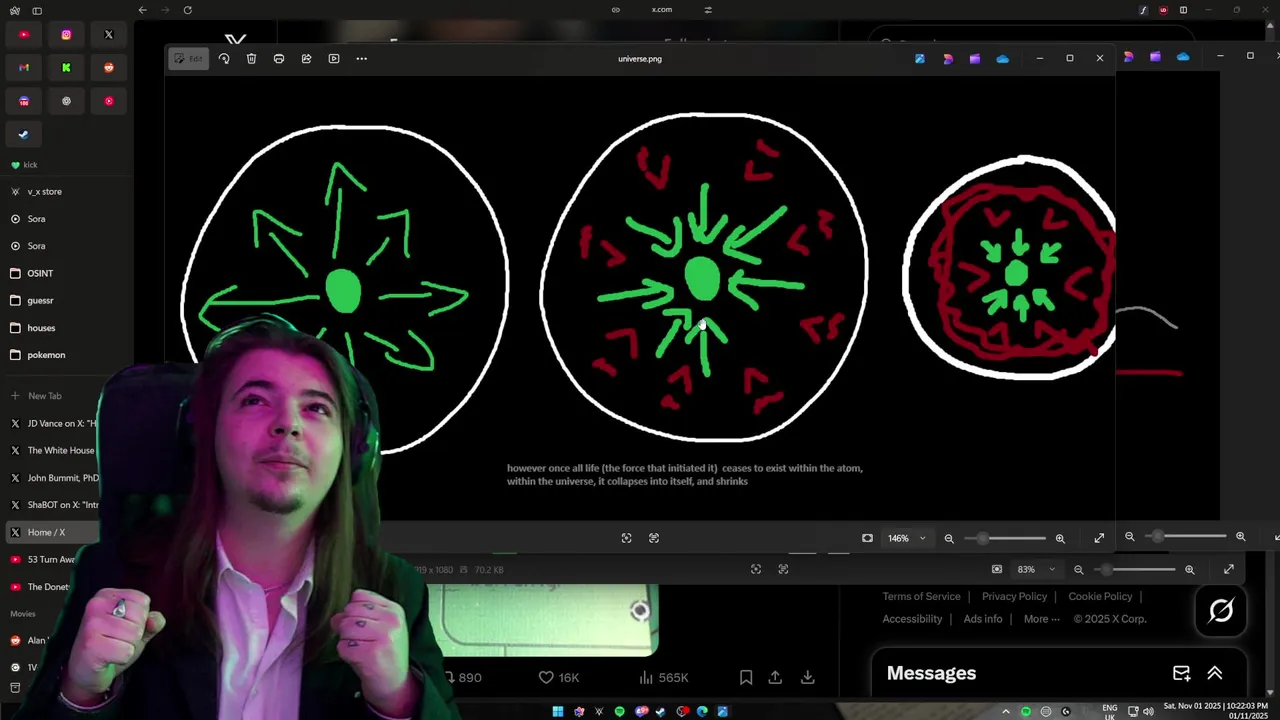Click the visual search icon in front viewer

pyautogui.click(x=626, y=538)
